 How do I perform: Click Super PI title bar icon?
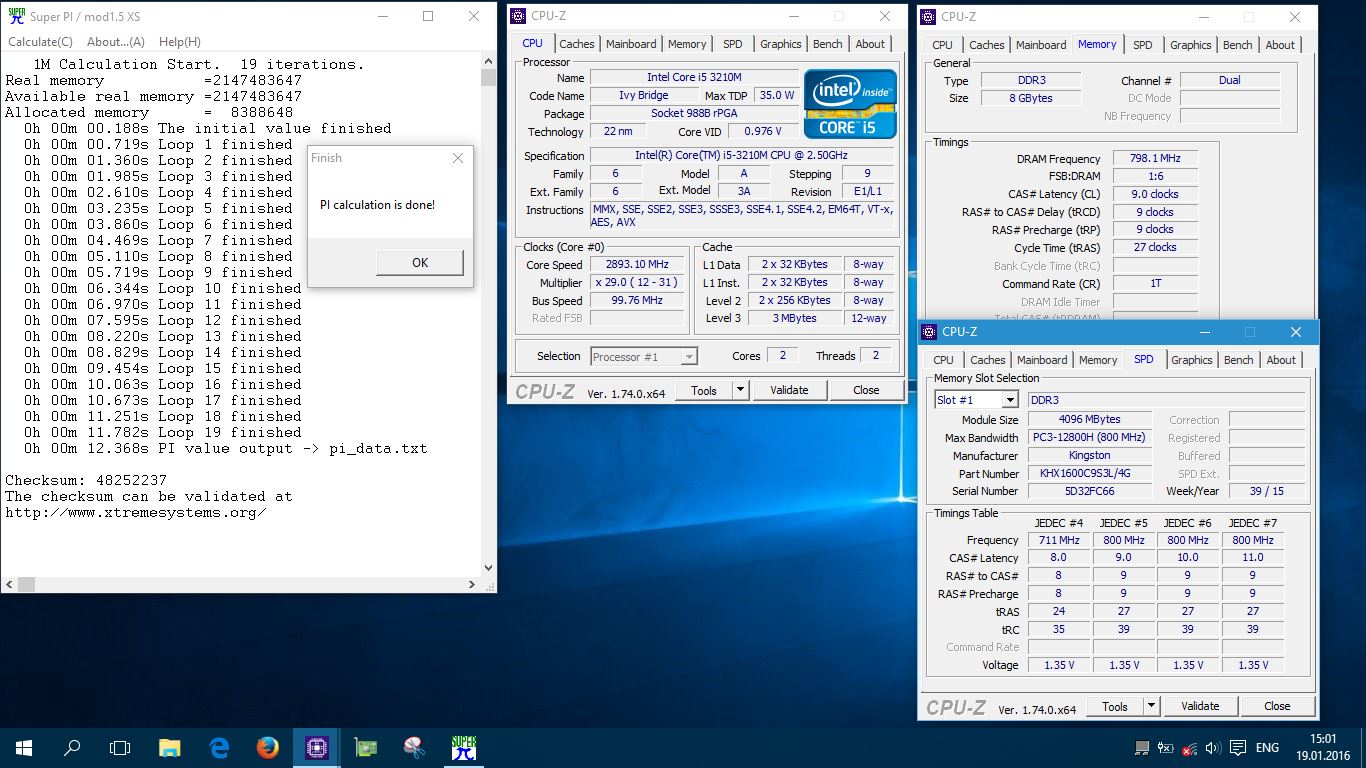pos(15,16)
